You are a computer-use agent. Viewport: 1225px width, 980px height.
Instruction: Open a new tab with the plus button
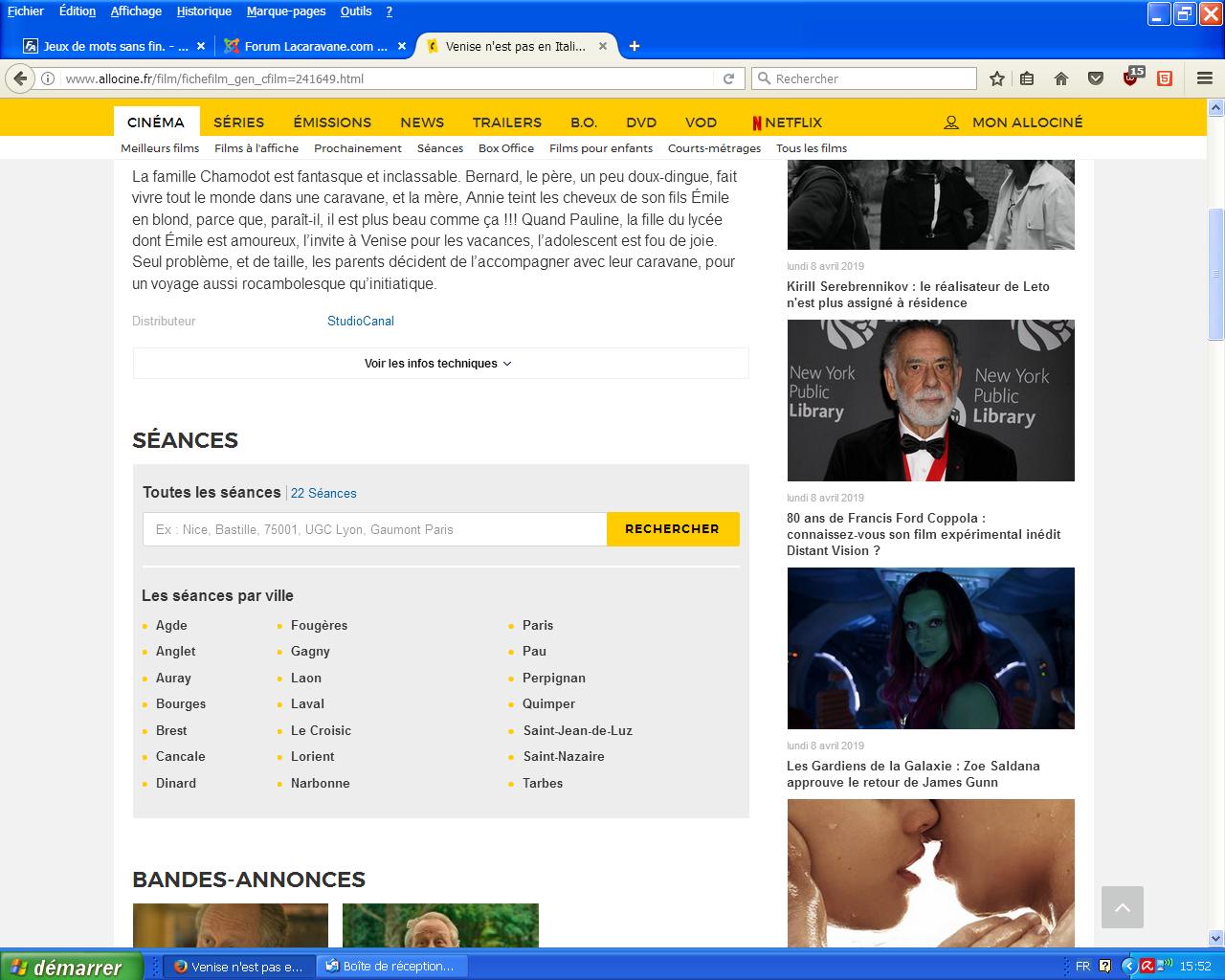pos(634,46)
